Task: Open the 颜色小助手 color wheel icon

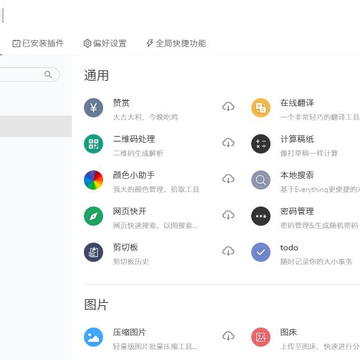Action: coord(93,180)
